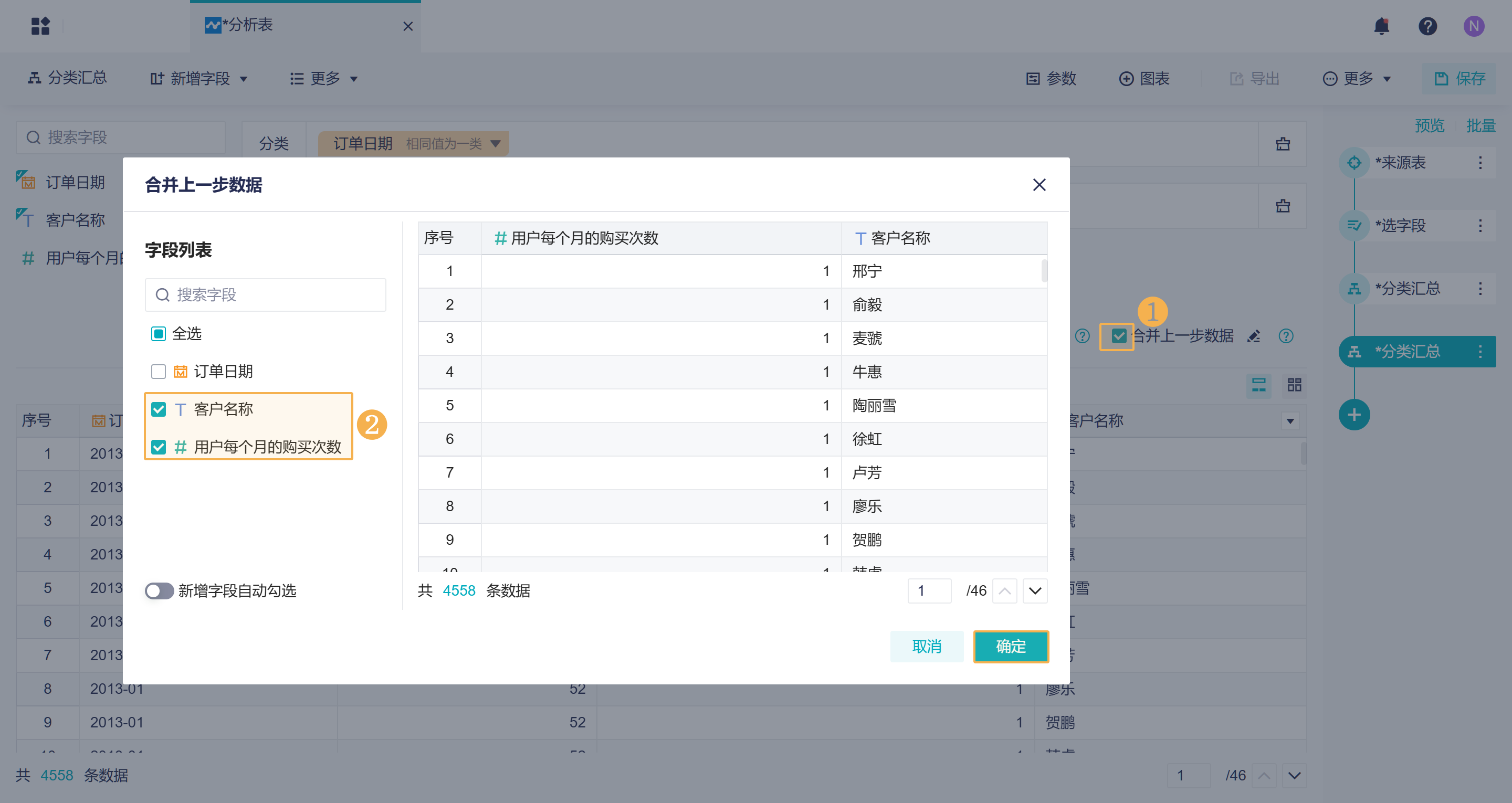Open options of highlighted *分类汇总 step
The width and height of the screenshot is (1512, 803).
click(x=1480, y=352)
